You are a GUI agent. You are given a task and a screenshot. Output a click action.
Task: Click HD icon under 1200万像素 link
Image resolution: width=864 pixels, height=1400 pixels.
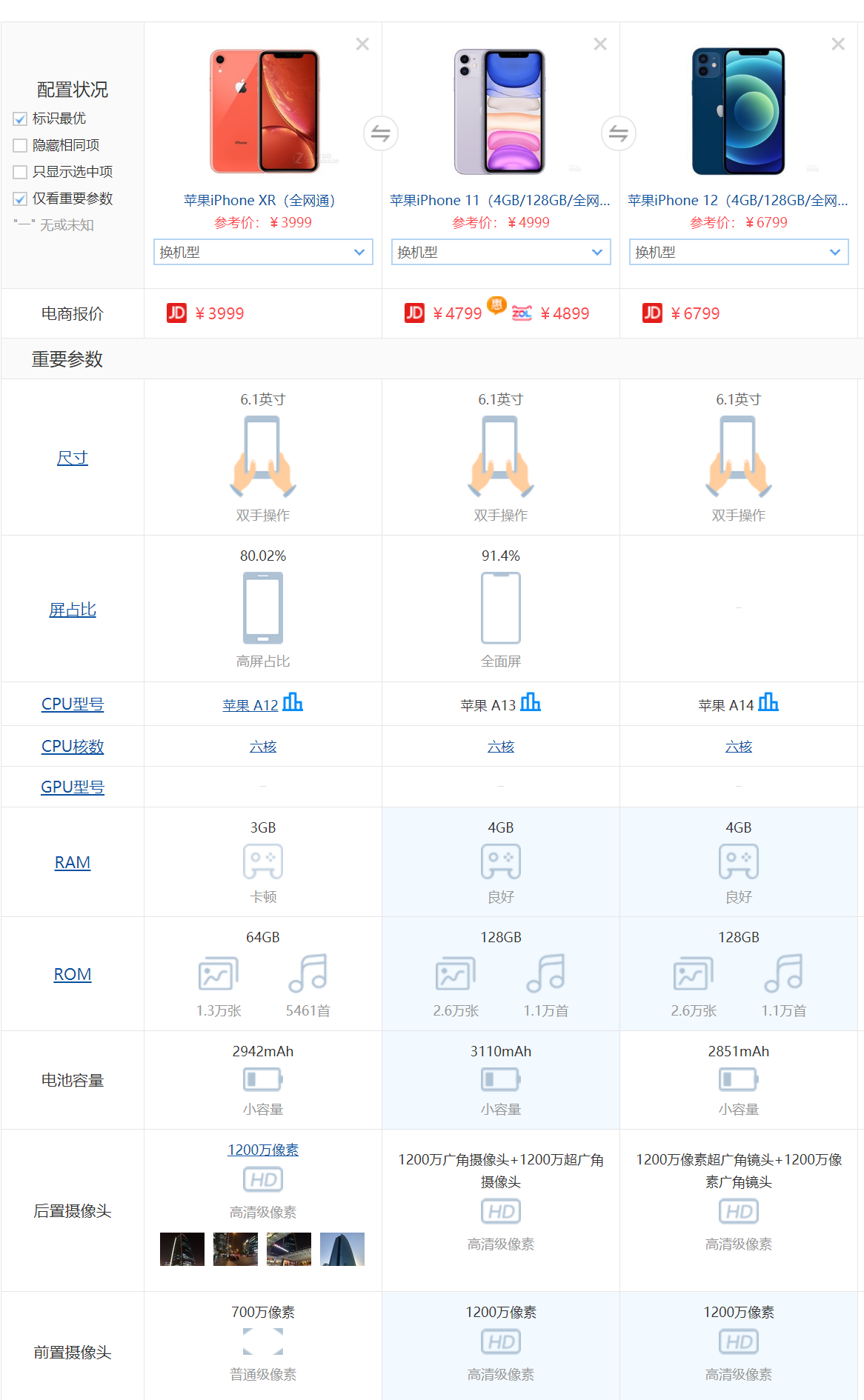(263, 1179)
